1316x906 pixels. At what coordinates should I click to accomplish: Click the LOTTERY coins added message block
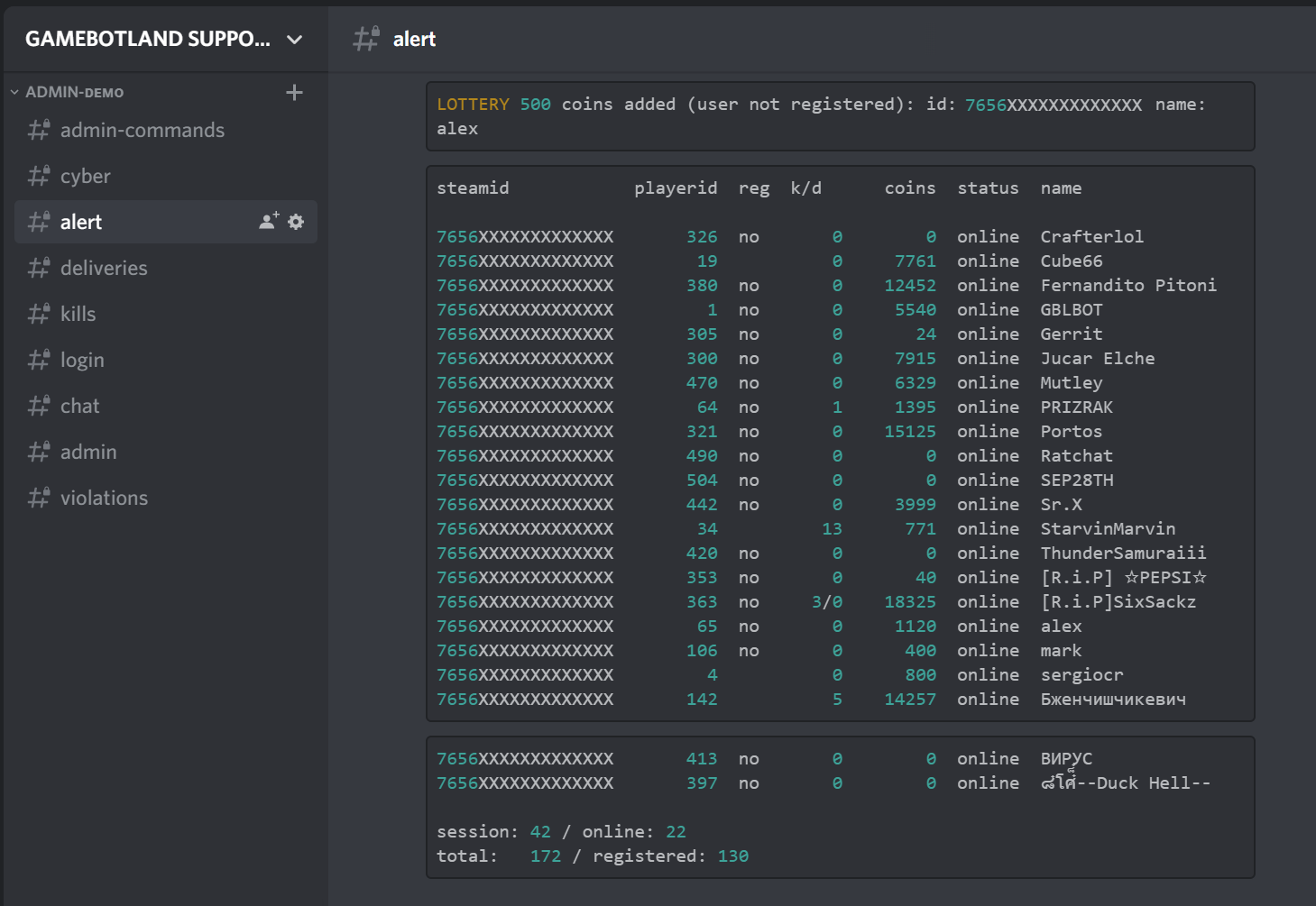pyautogui.click(x=840, y=116)
